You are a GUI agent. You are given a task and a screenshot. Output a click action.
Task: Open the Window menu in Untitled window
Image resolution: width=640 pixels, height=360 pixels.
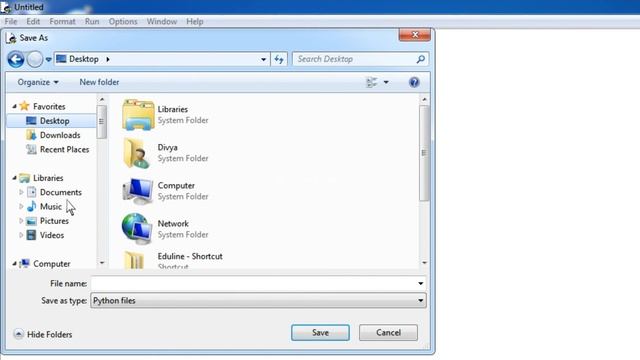(162, 22)
